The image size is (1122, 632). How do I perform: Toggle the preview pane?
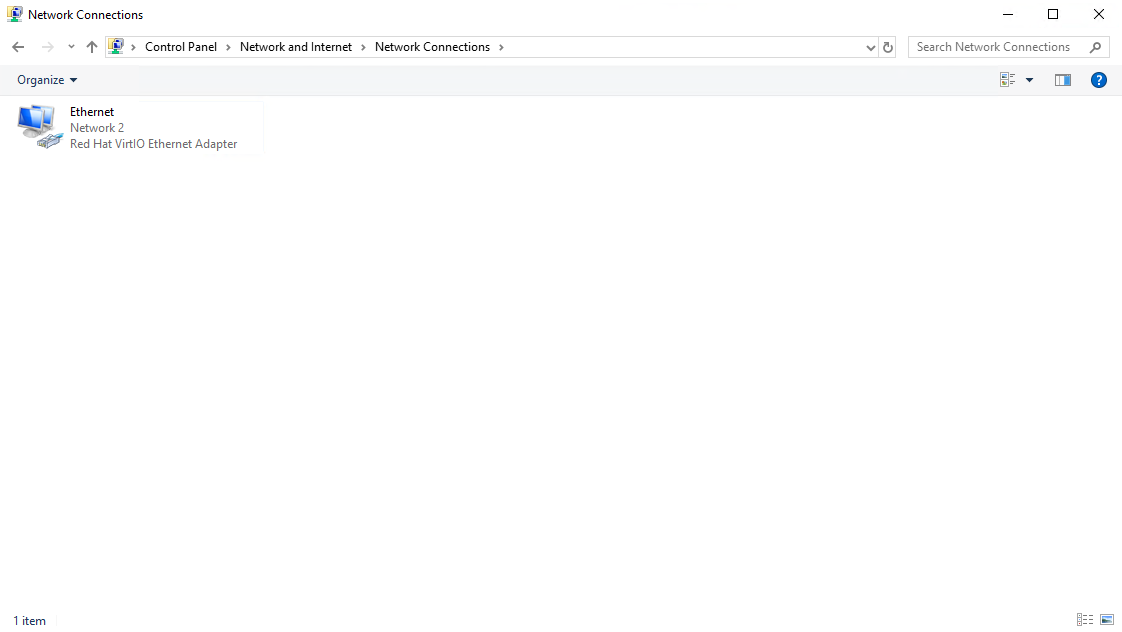tap(1063, 80)
